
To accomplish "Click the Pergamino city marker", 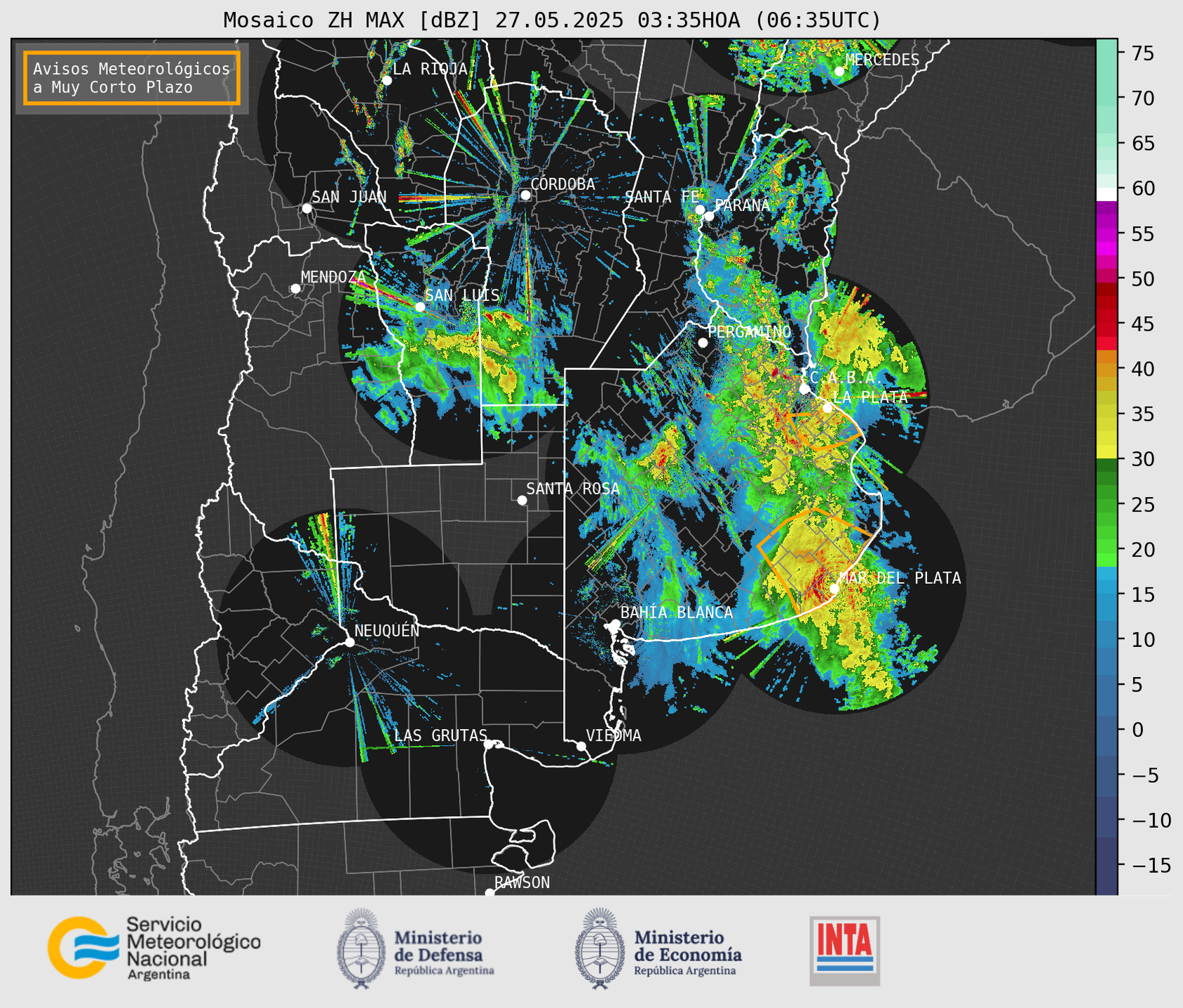I will click(703, 343).
